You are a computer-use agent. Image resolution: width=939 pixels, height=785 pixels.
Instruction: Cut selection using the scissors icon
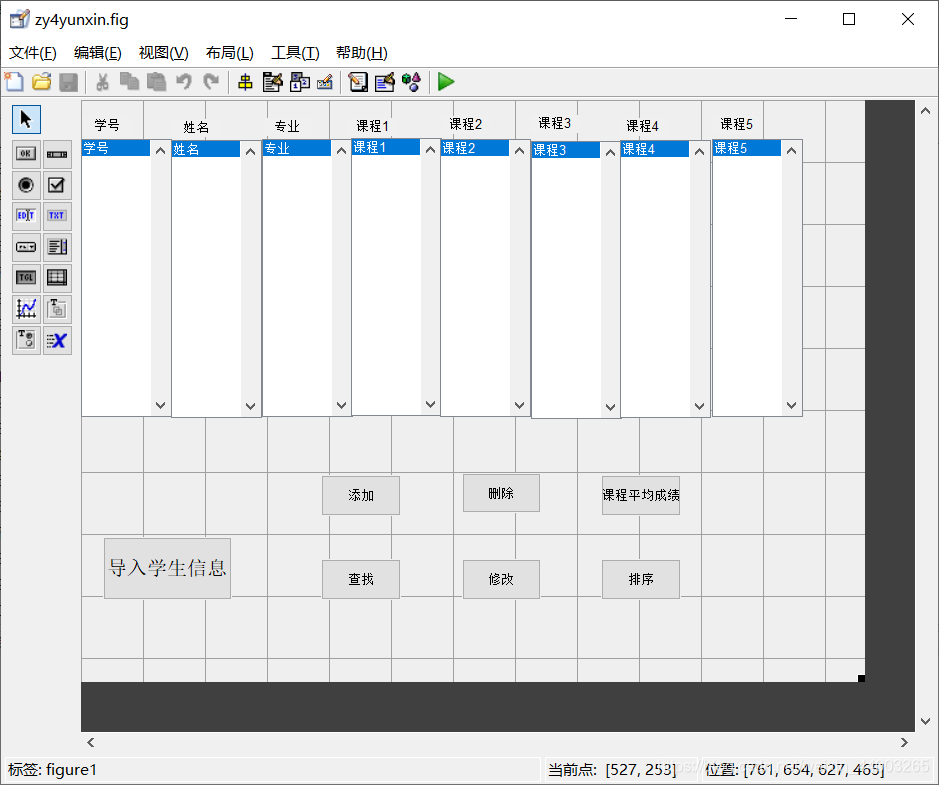[x=102, y=81]
